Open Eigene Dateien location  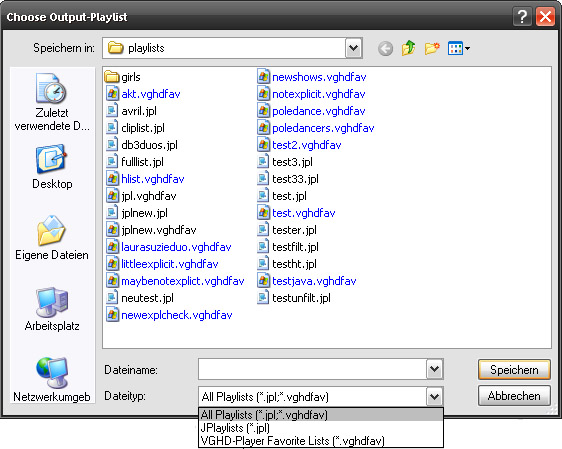52,238
